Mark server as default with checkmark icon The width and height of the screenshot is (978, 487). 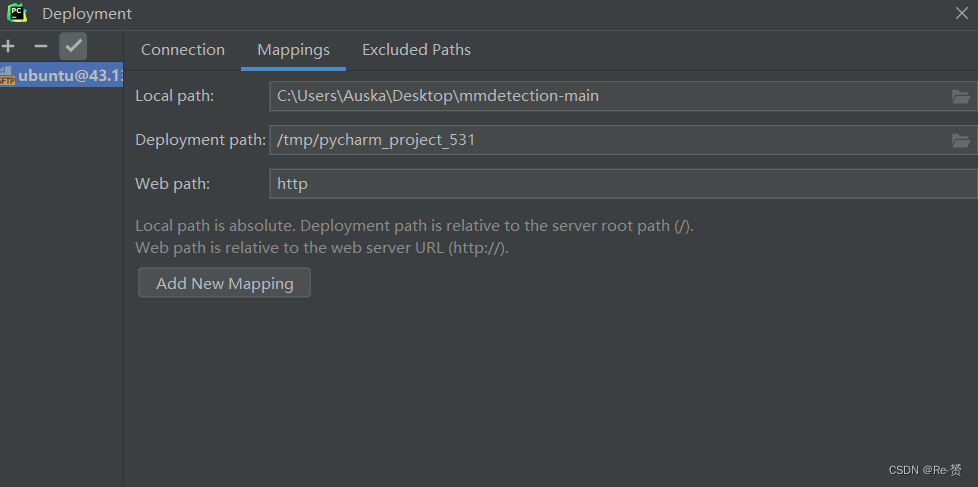[x=73, y=46]
